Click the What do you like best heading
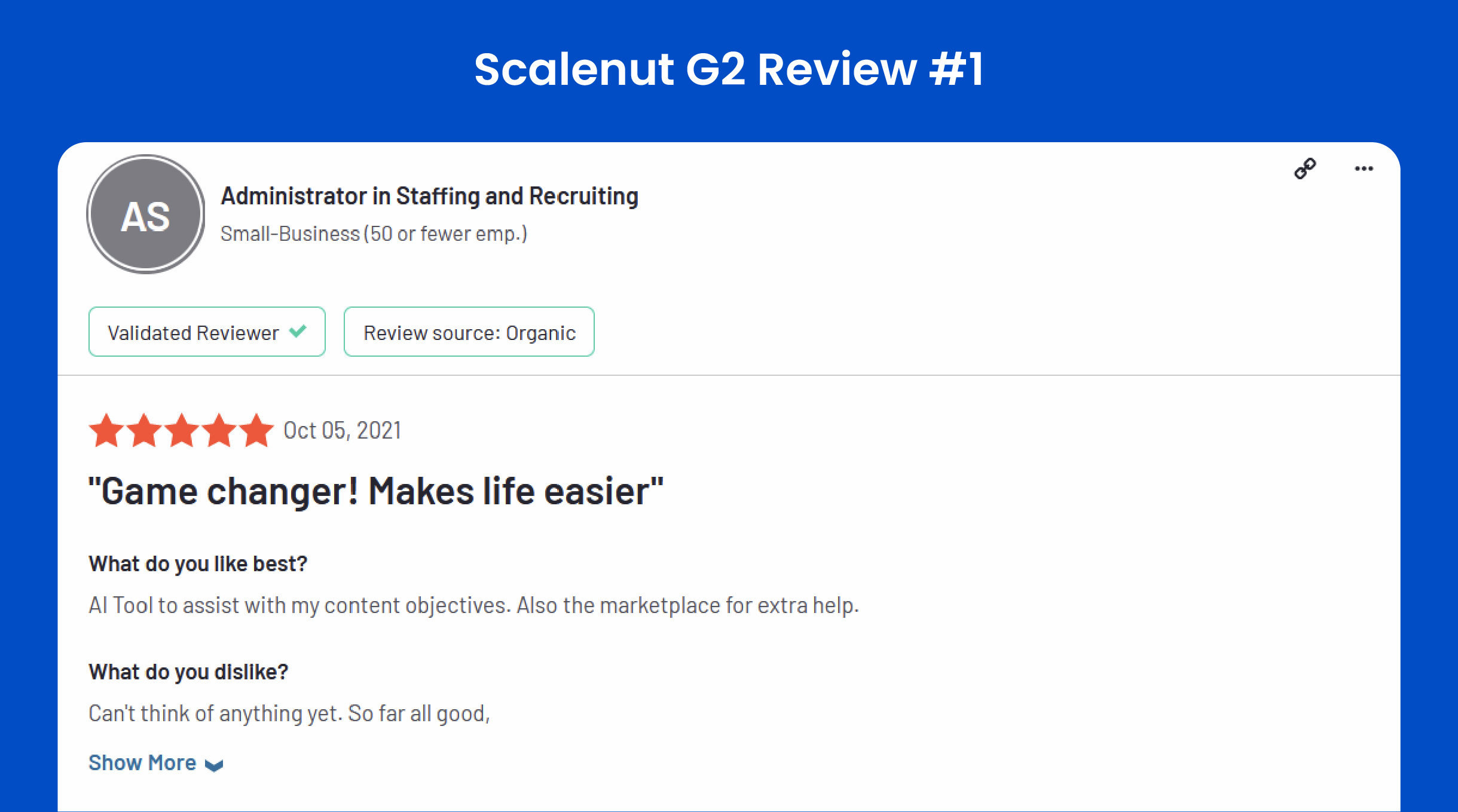This screenshot has height=812, width=1458. (x=198, y=564)
